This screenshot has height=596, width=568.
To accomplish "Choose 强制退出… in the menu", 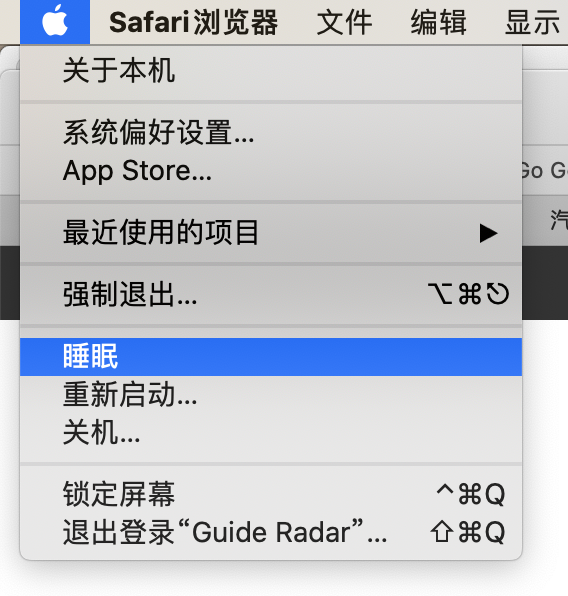I will (271, 294).
